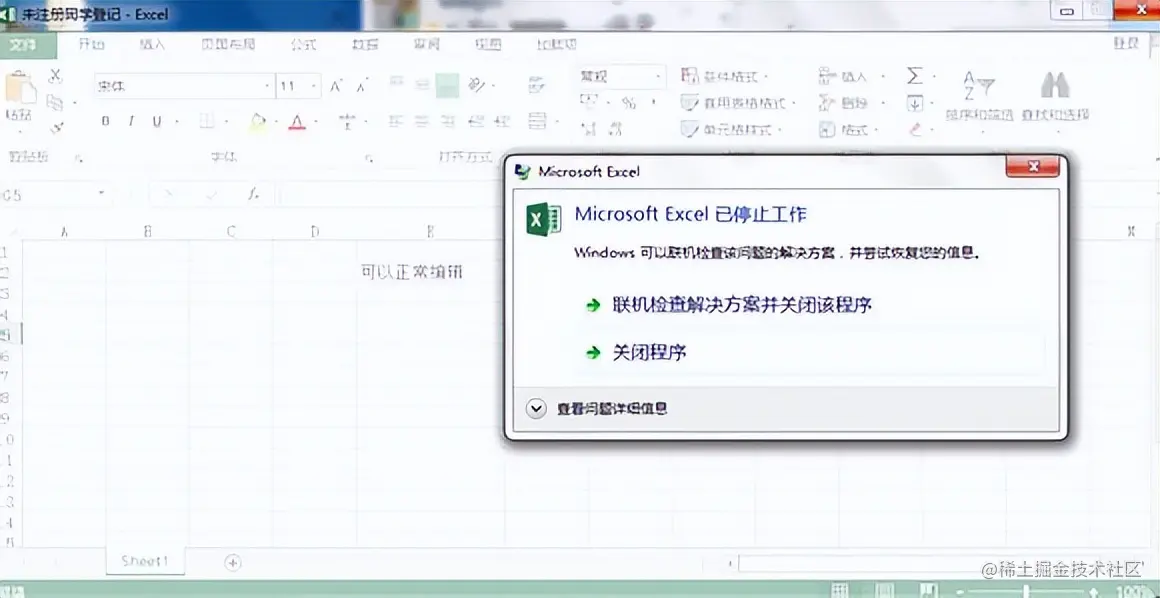Apply the percent number style
This screenshot has width=1160, height=598.
coord(629,102)
